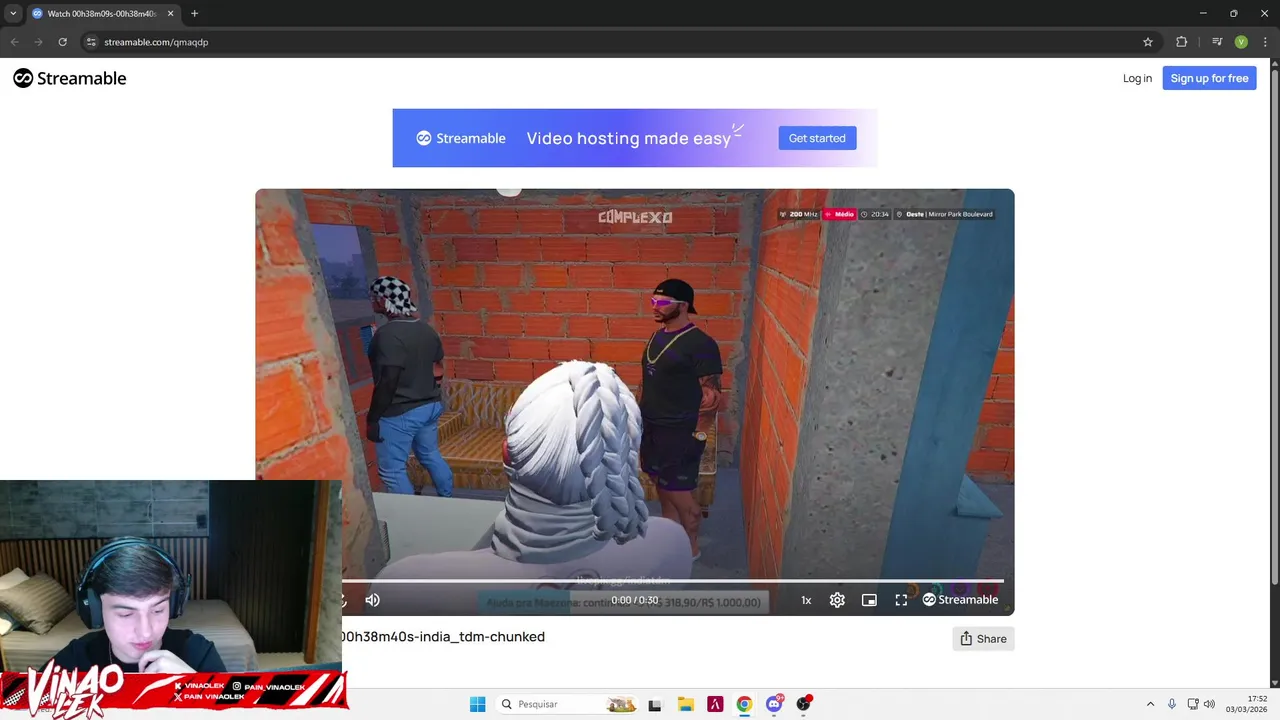Open Chrome media controls icon
This screenshot has height=720, width=1280.
(x=1217, y=42)
